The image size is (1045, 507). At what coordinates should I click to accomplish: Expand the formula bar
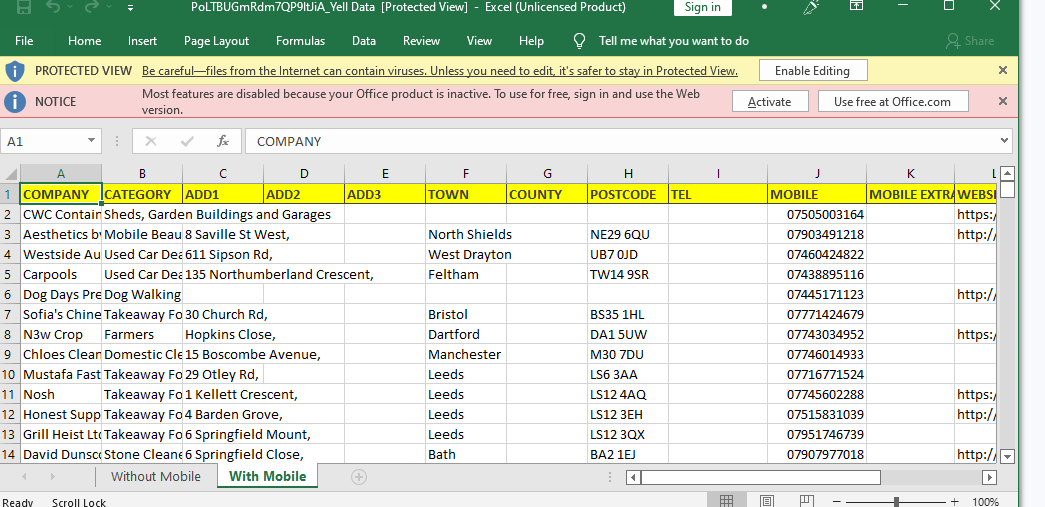tap(1003, 141)
